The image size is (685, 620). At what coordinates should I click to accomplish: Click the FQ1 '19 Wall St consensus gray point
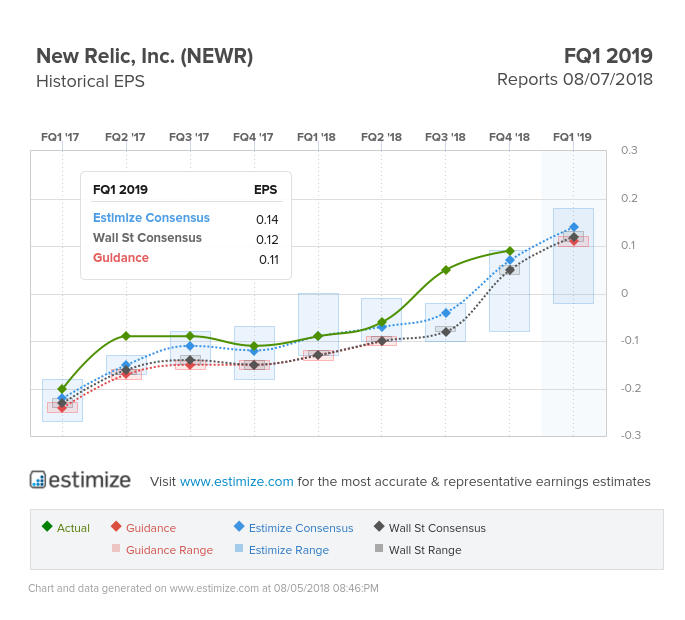click(574, 237)
